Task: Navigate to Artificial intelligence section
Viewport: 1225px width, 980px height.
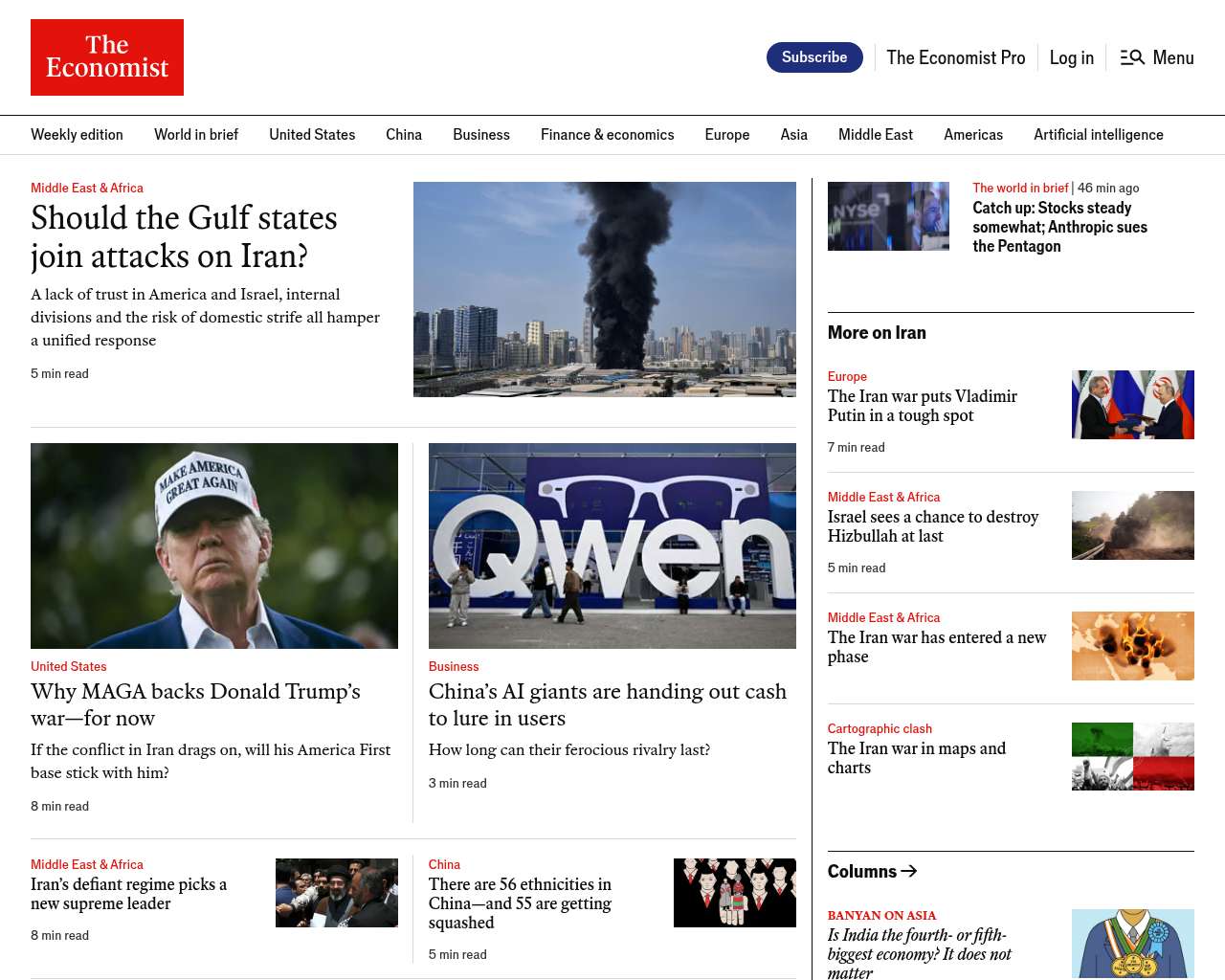Action: click(x=1098, y=135)
